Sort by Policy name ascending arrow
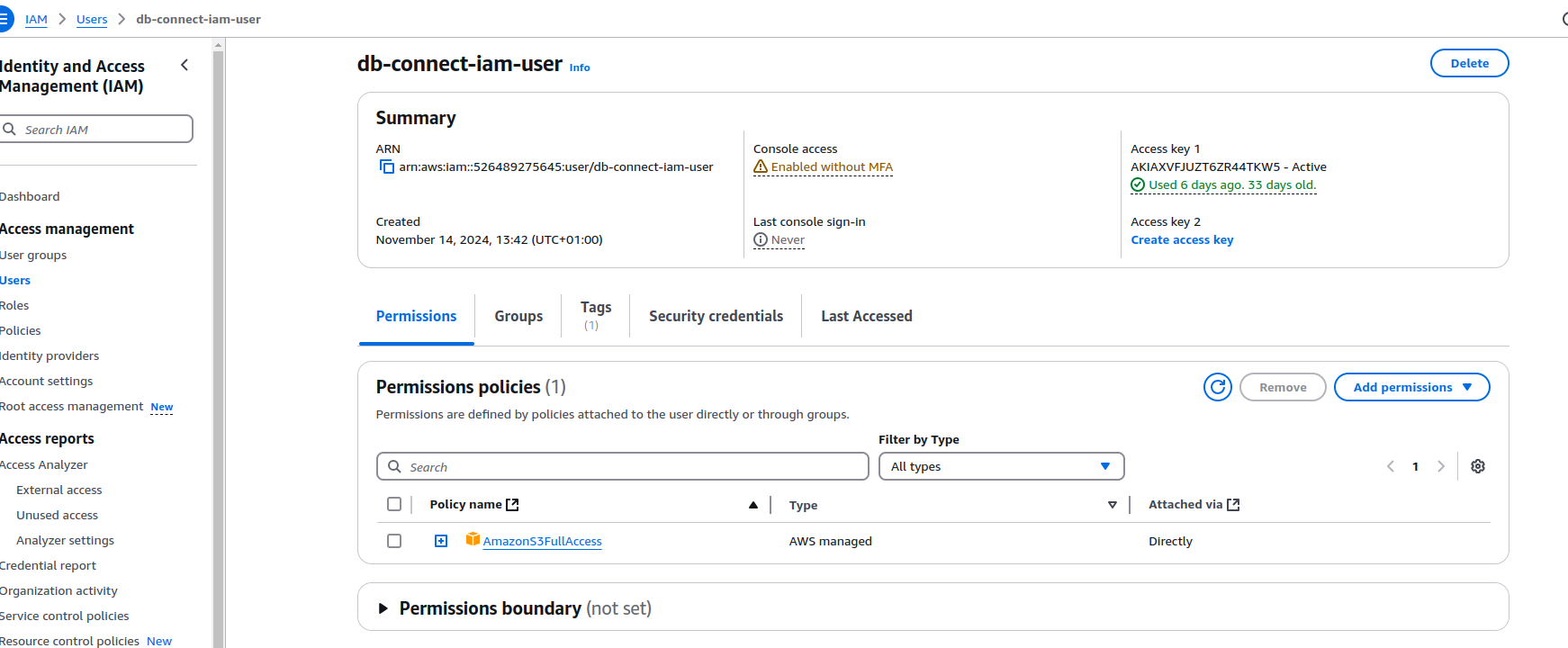 pyautogui.click(x=753, y=505)
